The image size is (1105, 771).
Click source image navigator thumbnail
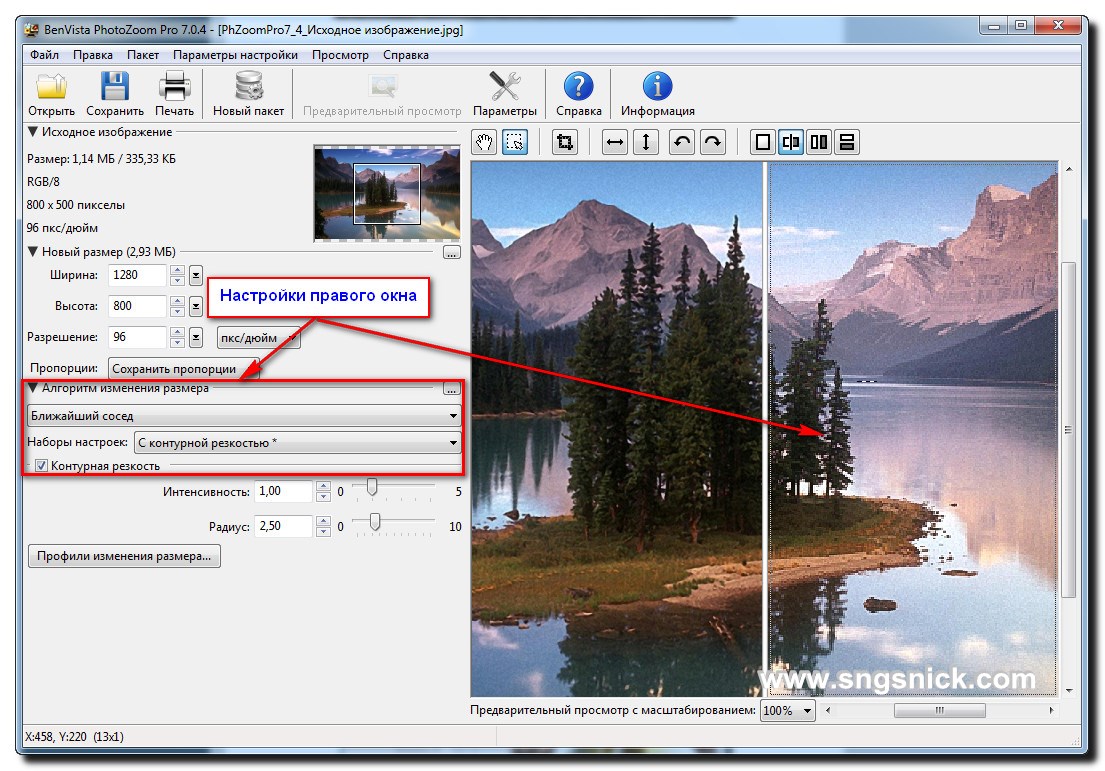coord(387,193)
